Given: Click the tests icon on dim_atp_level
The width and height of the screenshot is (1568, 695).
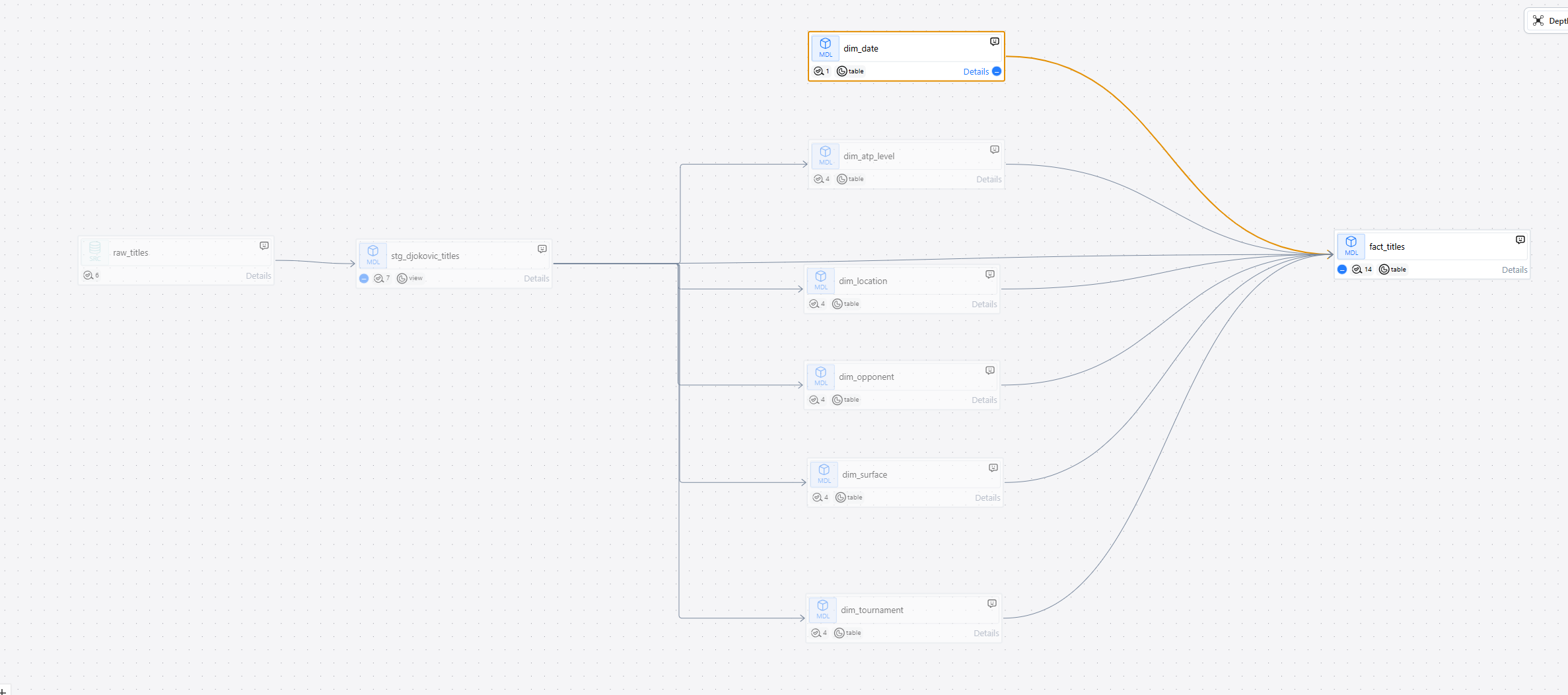Looking at the screenshot, I should [818, 179].
